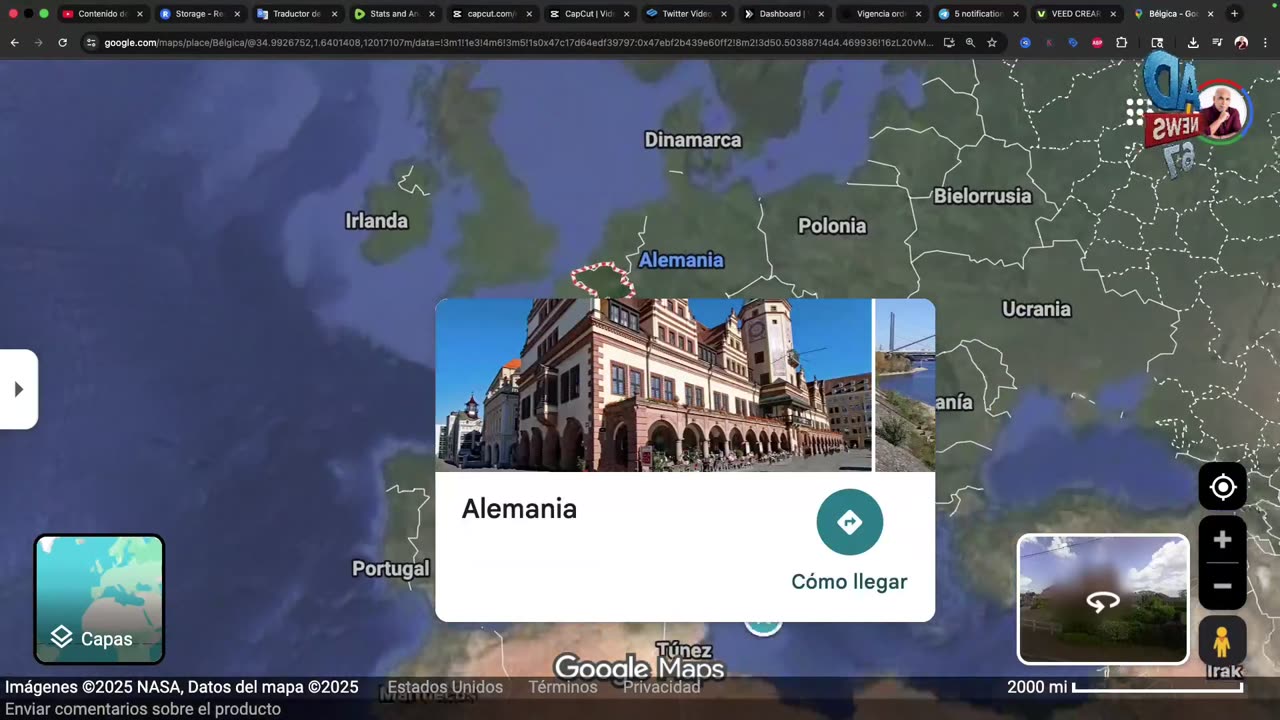Image resolution: width=1280 pixels, height=720 pixels.
Task: Close the VEED CREAR tab
Action: click(1113, 14)
